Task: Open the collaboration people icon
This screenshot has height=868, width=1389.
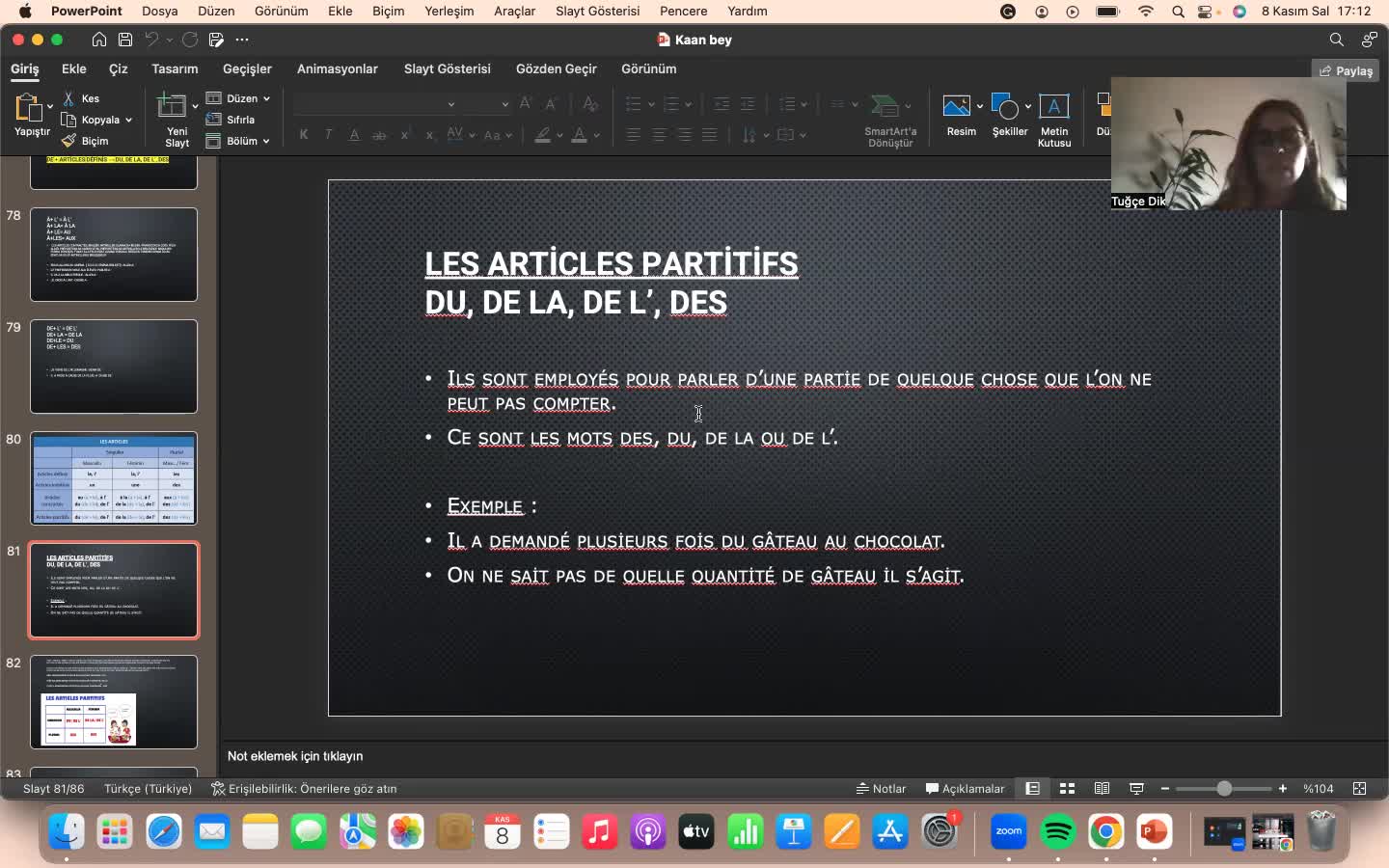Action: point(1369,40)
